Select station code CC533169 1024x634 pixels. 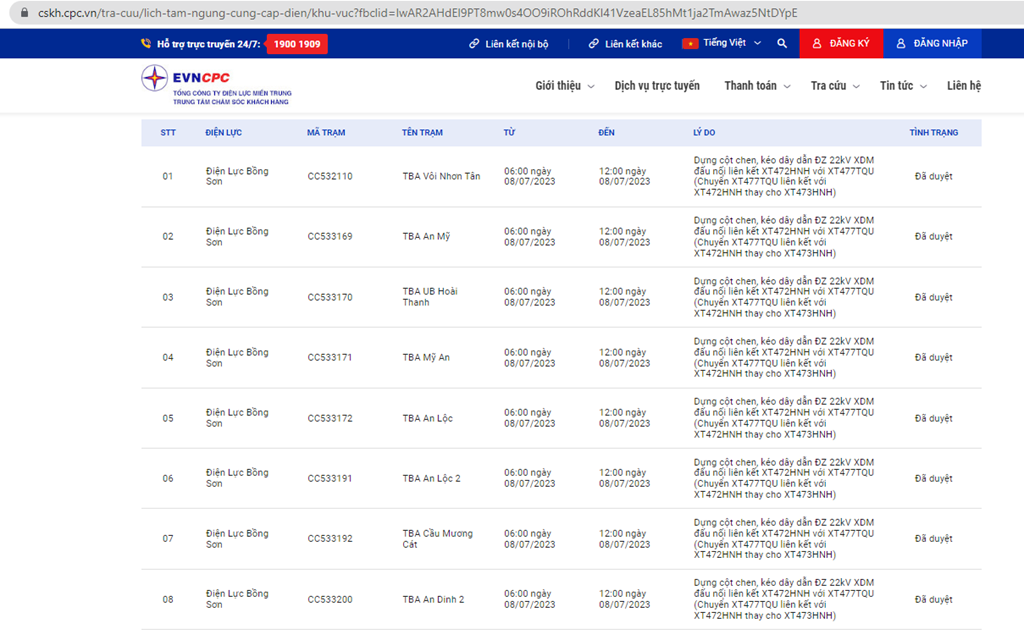pos(330,236)
